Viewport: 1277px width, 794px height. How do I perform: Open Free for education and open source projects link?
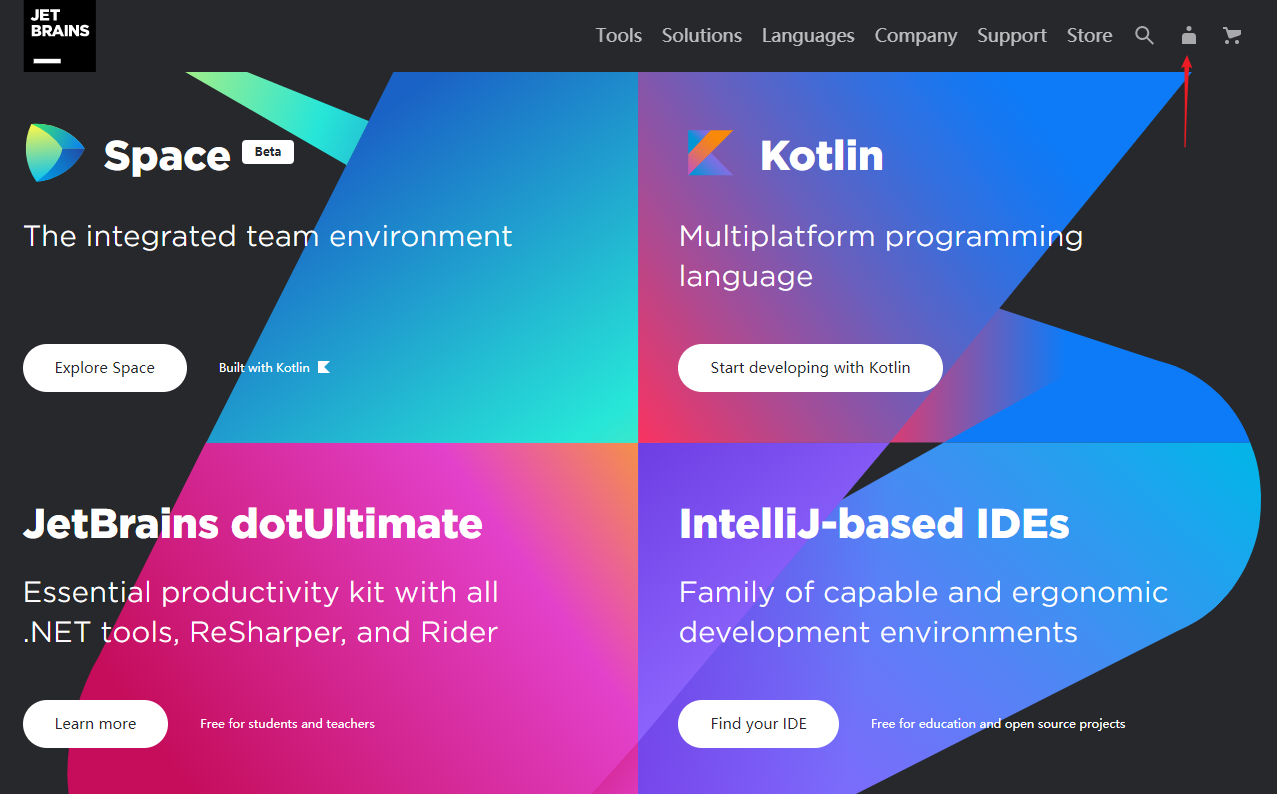(998, 723)
